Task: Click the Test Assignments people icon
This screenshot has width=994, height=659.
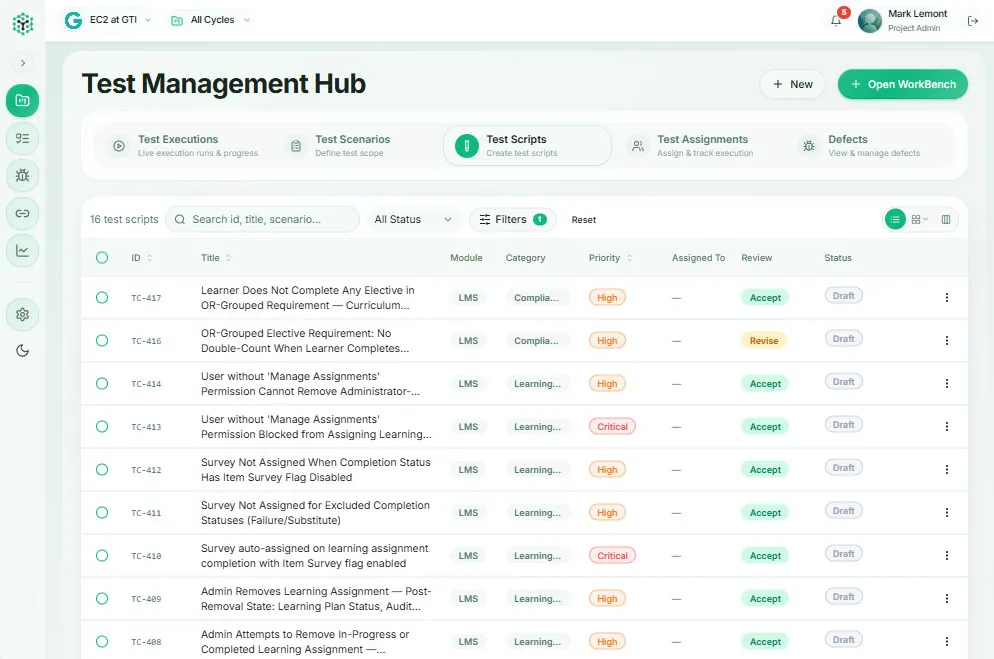Action: (x=638, y=146)
